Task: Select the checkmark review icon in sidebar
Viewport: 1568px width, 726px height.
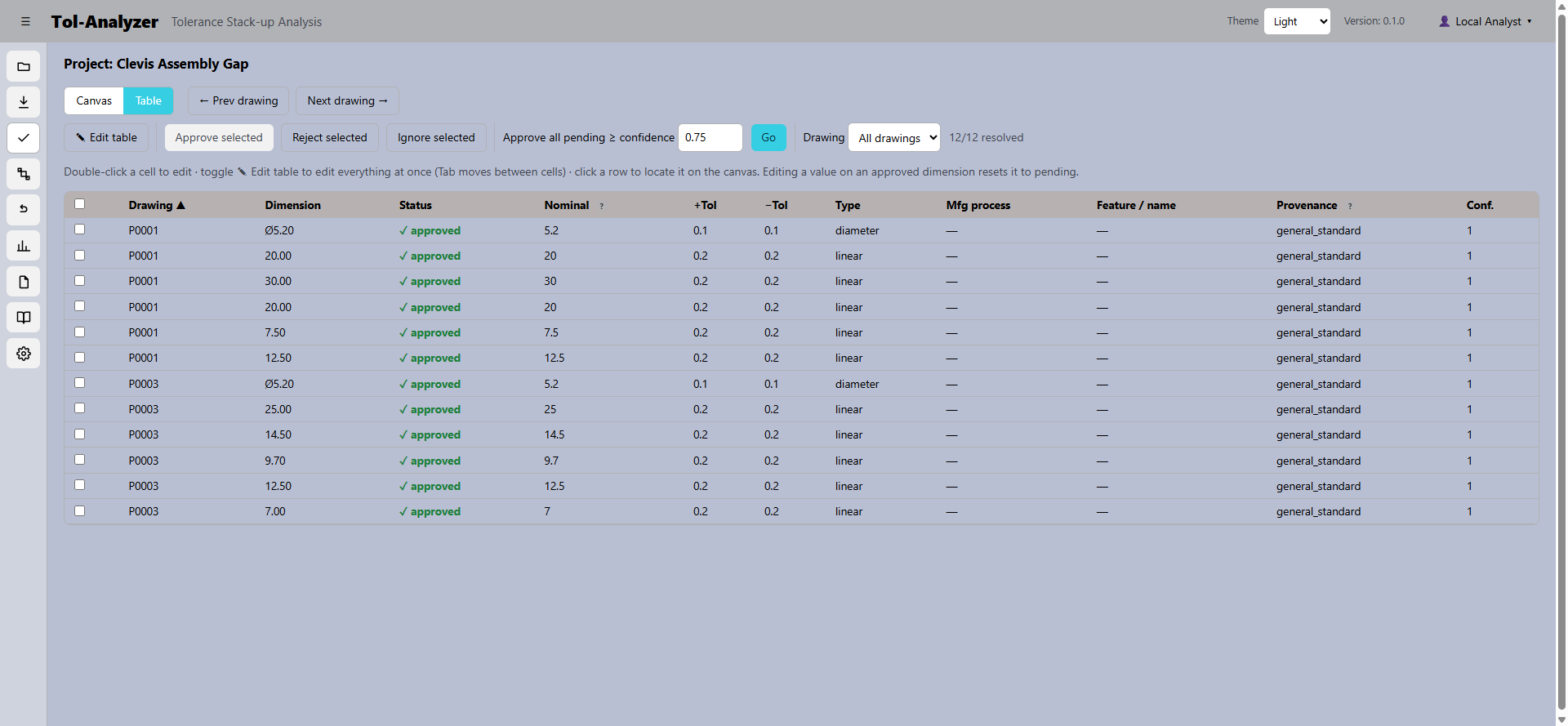Action: pos(24,138)
